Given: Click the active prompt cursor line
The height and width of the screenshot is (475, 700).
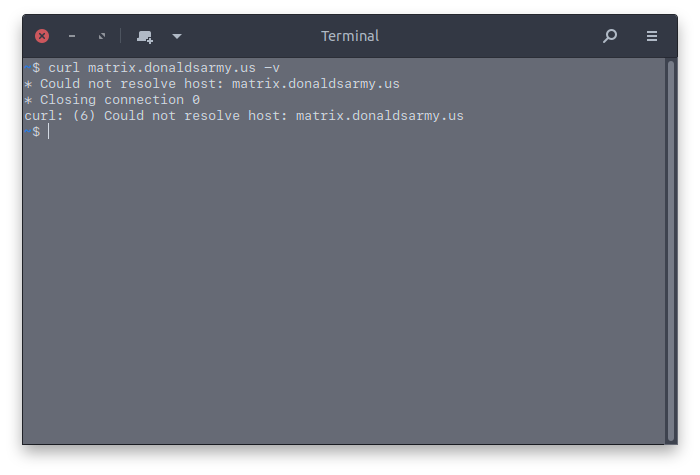Looking at the screenshot, I should coord(38,132).
